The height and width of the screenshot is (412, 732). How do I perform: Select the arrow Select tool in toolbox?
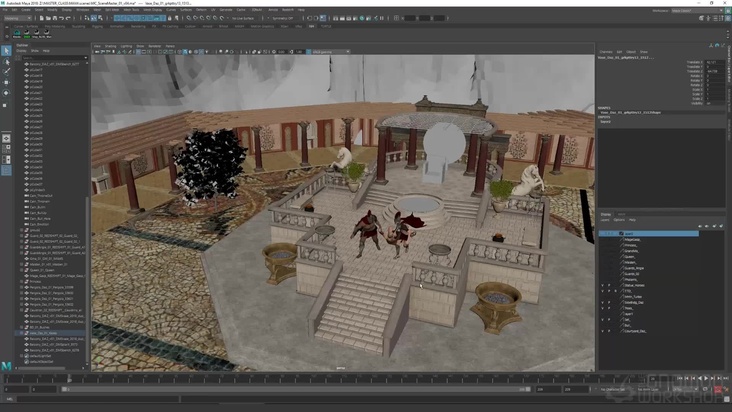6,50
